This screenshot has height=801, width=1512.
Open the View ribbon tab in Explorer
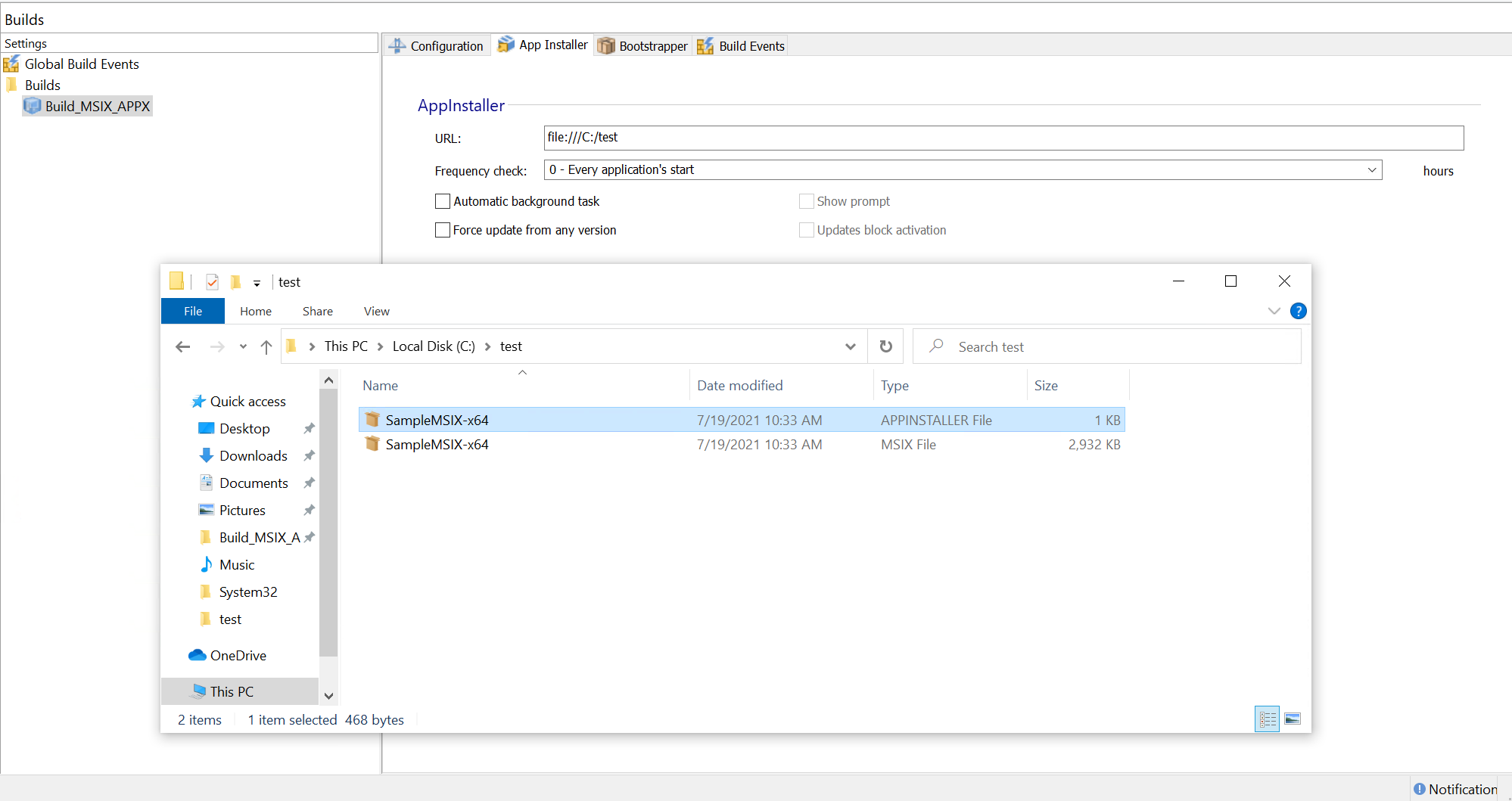pos(377,311)
